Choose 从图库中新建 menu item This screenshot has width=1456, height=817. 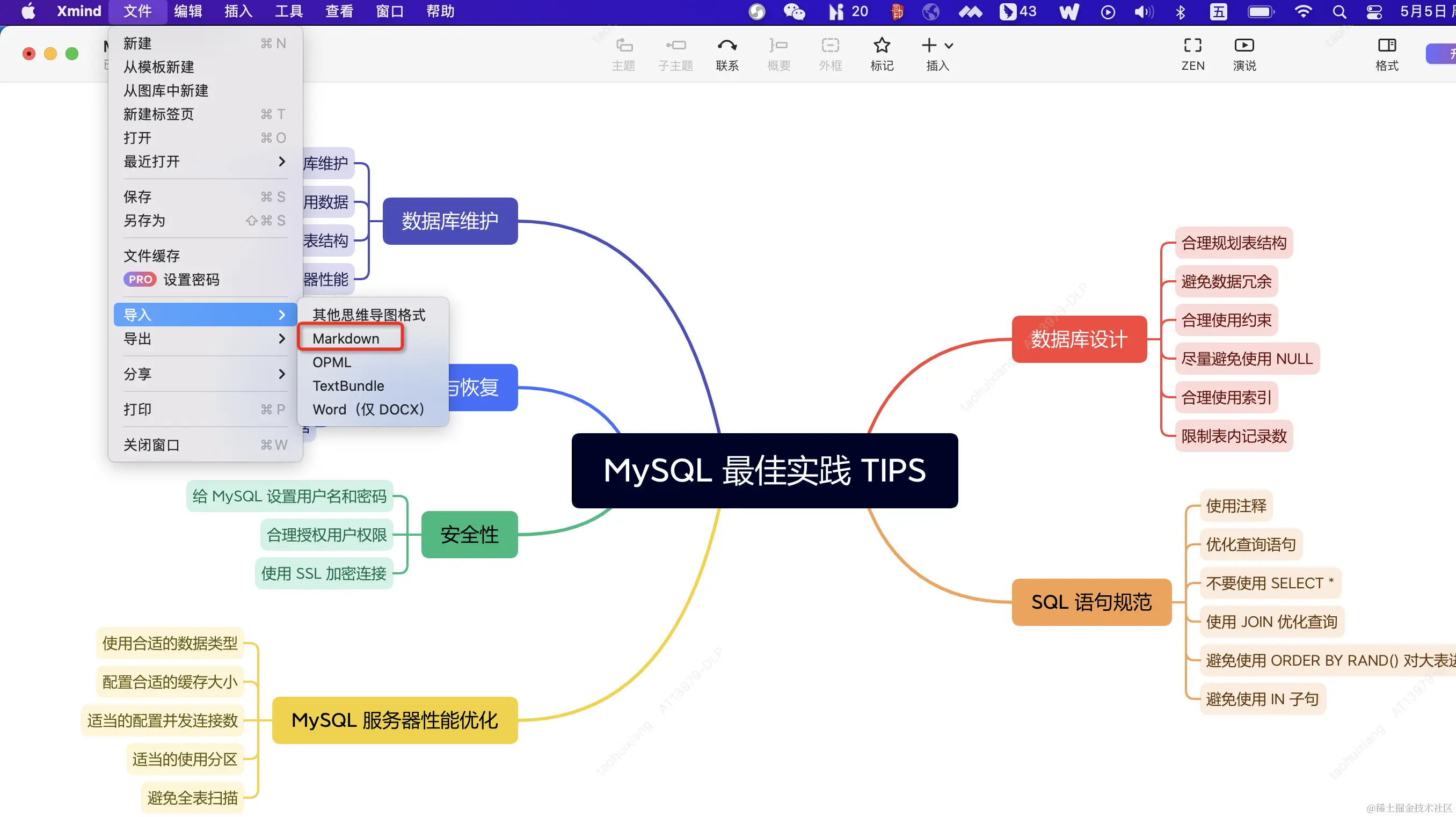tap(205, 91)
